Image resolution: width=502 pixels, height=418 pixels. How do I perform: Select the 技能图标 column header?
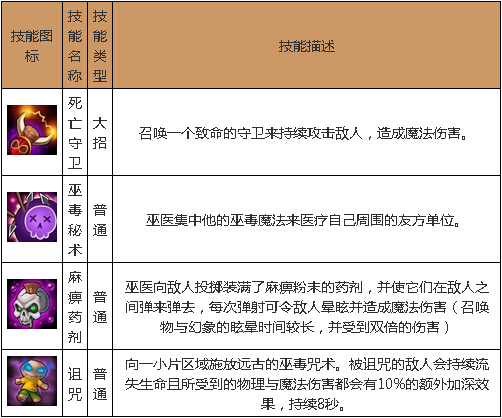pyautogui.click(x=32, y=46)
